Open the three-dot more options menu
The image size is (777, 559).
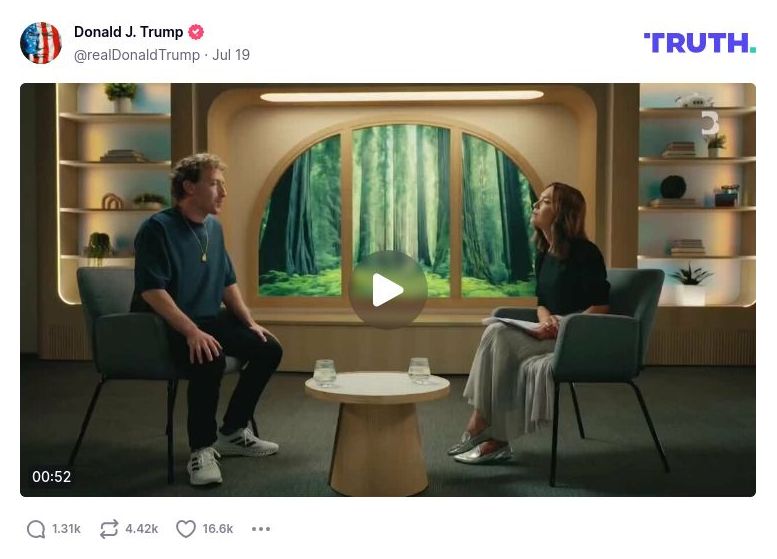[261, 529]
